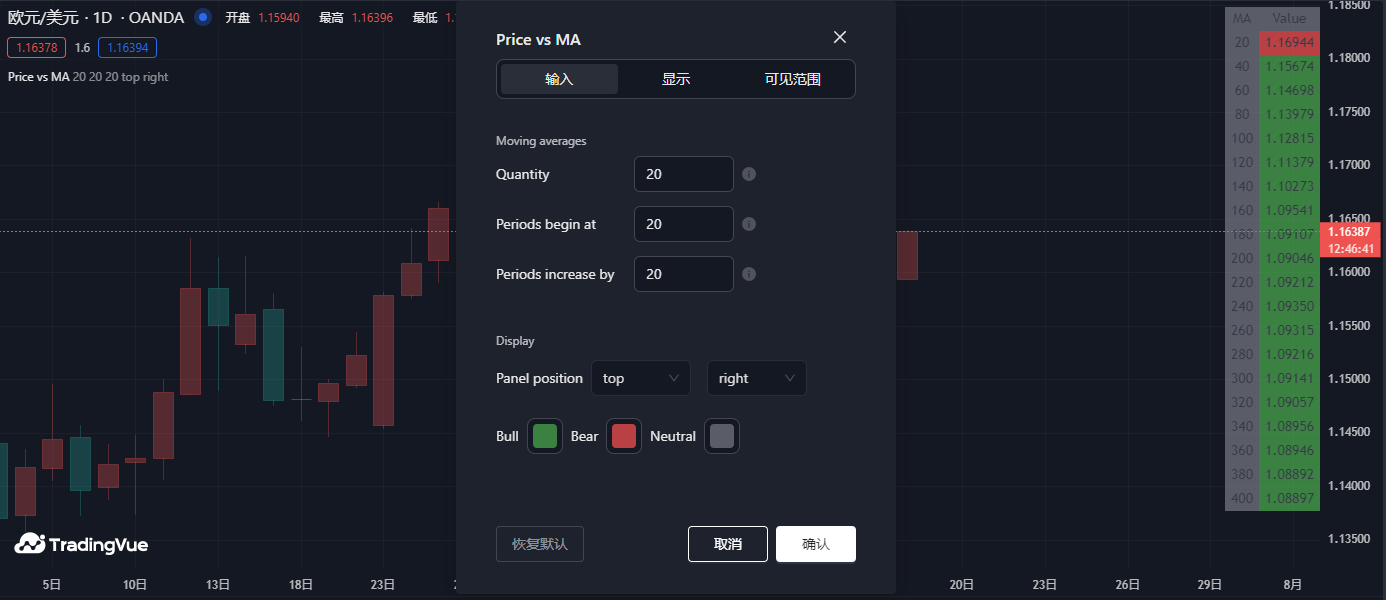Viewport: 1386px width, 600px height.
Task: Click the Periods begin at input field
Action: click(x=684, y=224)
